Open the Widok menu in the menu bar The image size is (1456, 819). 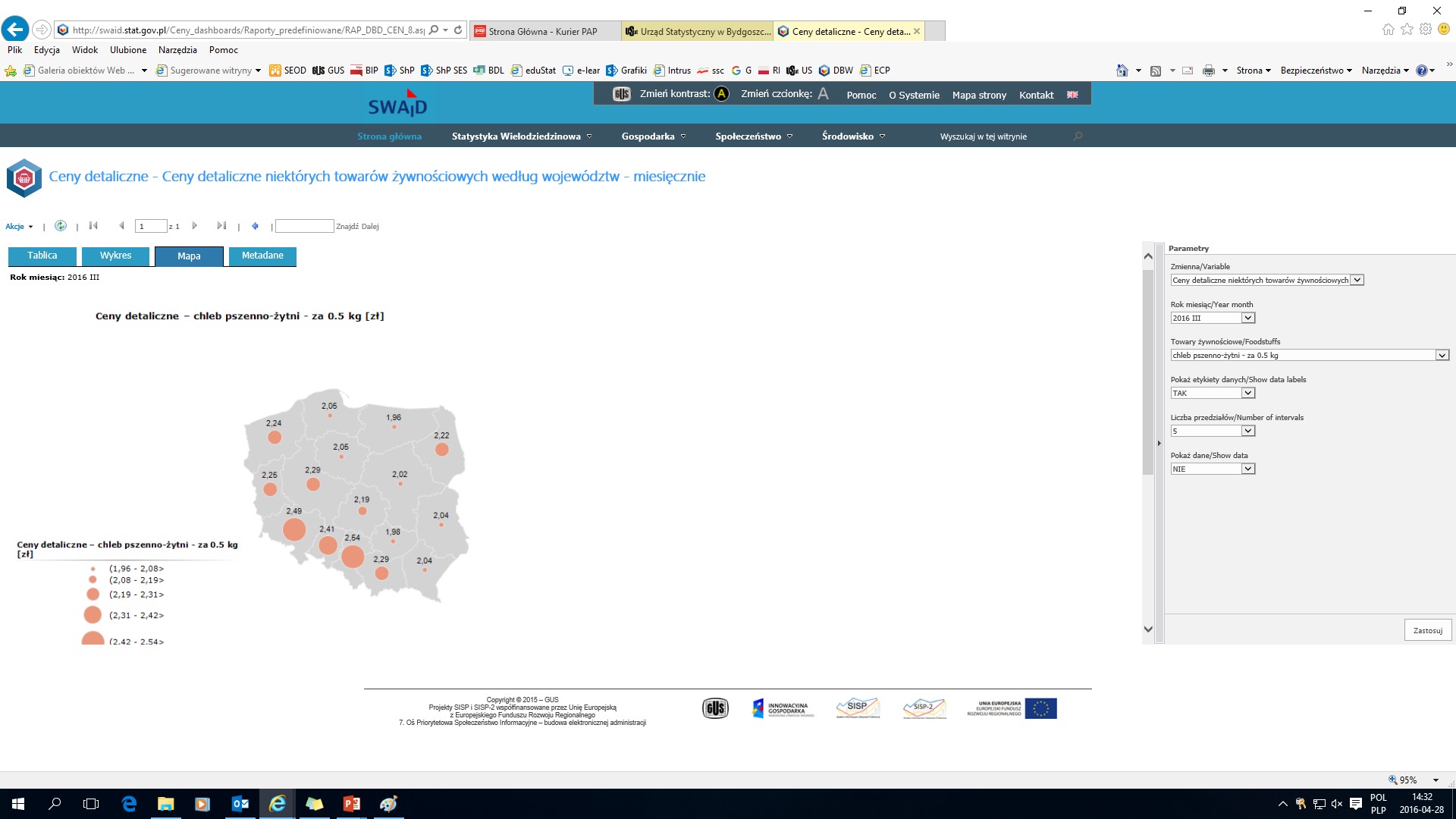point(85,50)
